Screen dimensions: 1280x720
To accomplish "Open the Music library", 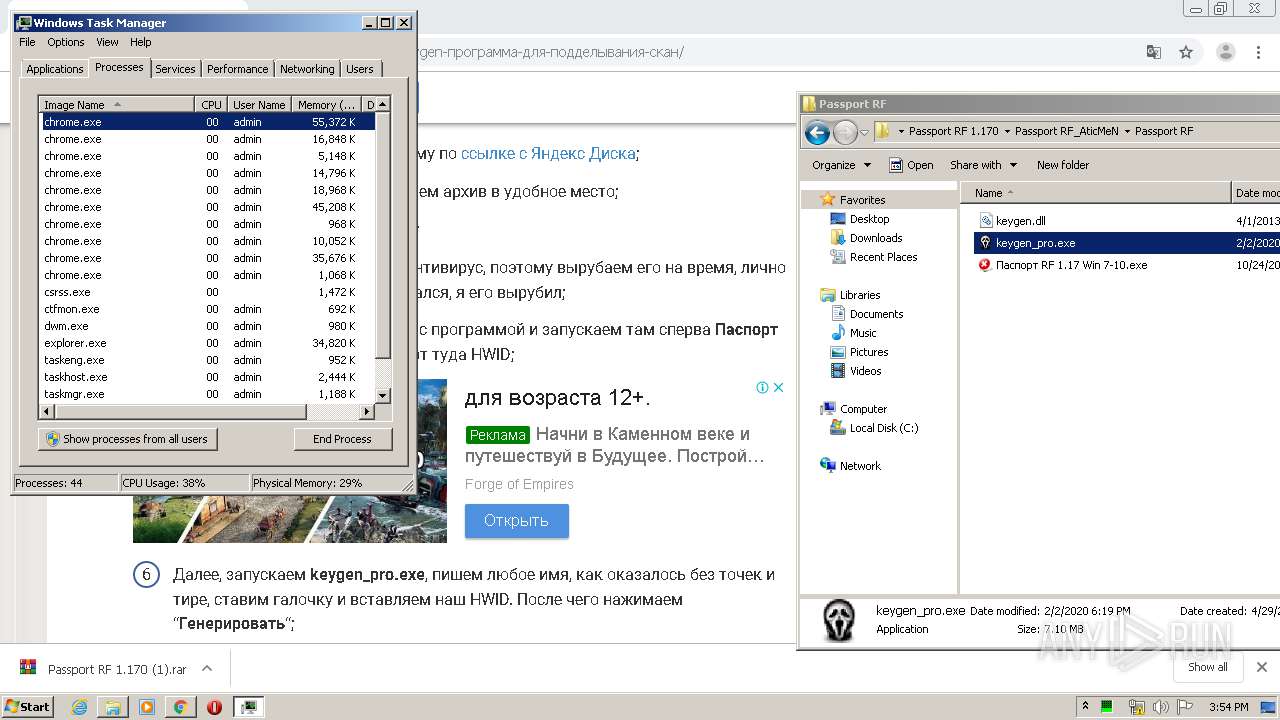I will click(863, 333).
